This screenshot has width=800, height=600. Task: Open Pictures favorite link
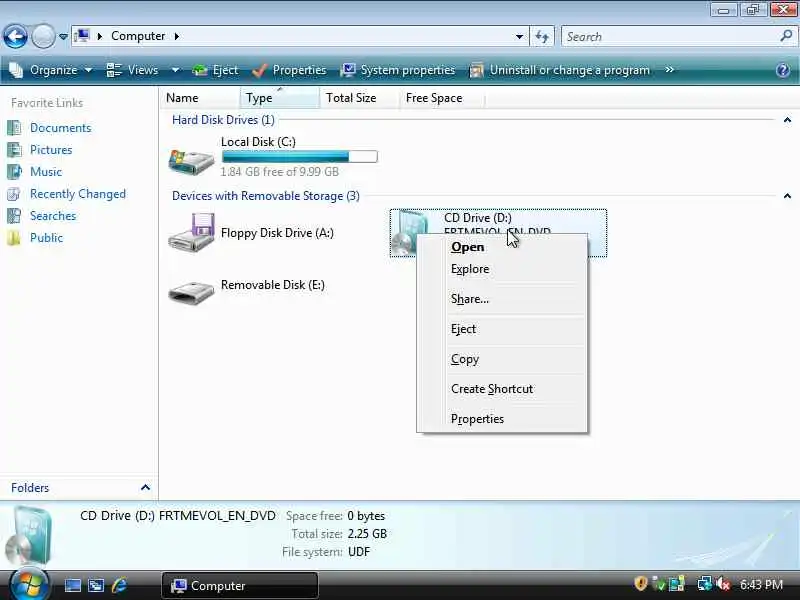click(51, 149)
